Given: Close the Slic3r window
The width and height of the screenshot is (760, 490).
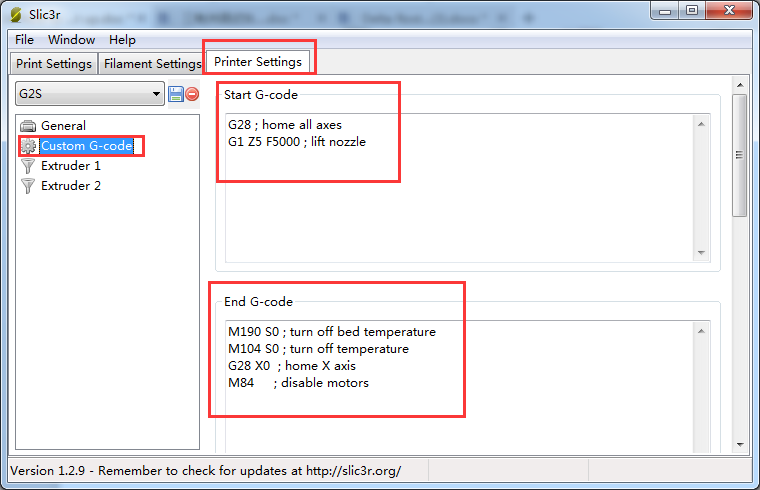Looking at the screenshot, I should pyautogui.click(x=729, y=11).
